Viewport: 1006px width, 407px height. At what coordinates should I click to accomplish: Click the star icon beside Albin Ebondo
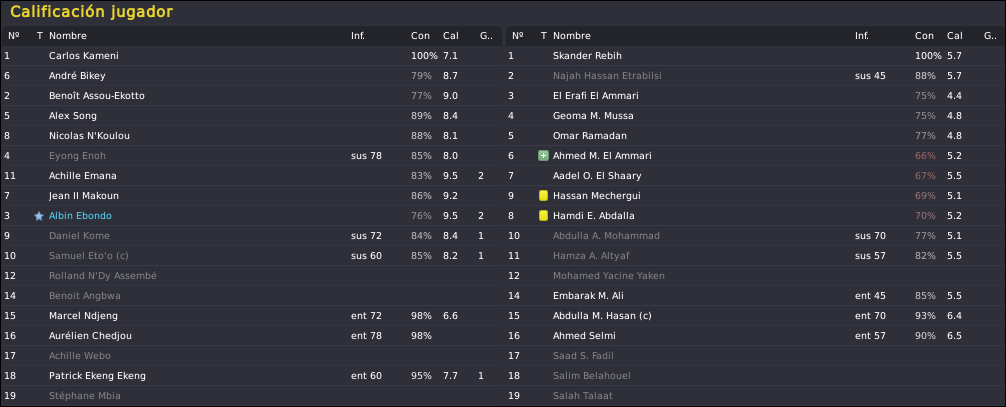(39, 216)
